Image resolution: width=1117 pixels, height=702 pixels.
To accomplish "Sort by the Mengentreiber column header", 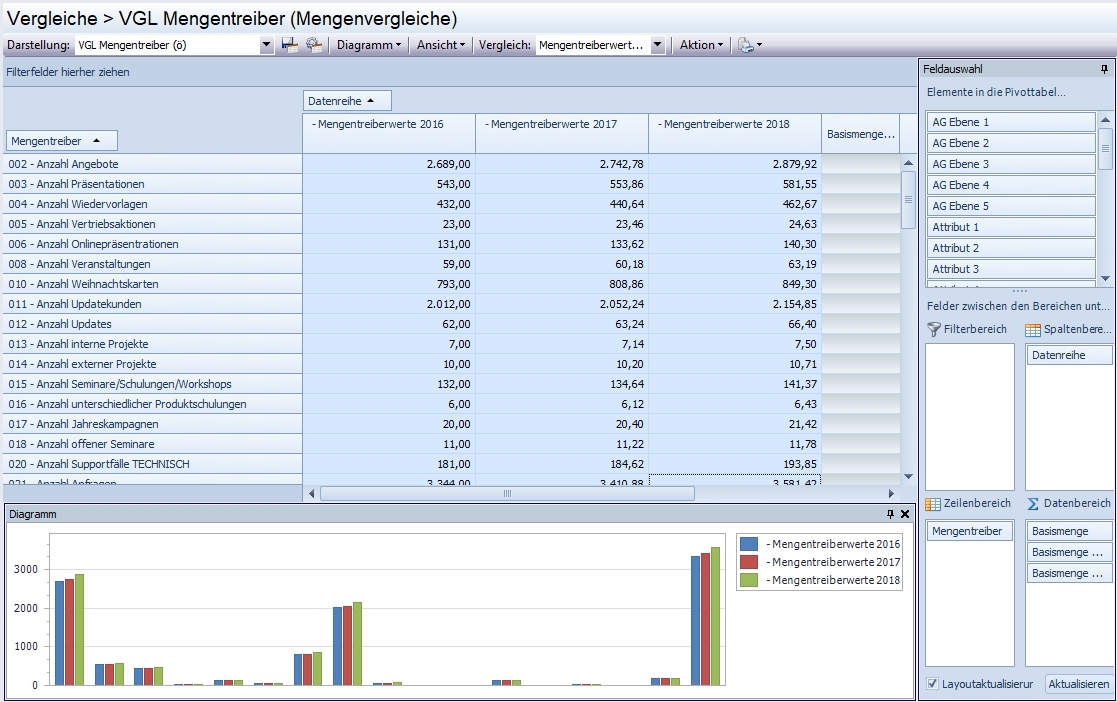I will [x=62, y=141].
